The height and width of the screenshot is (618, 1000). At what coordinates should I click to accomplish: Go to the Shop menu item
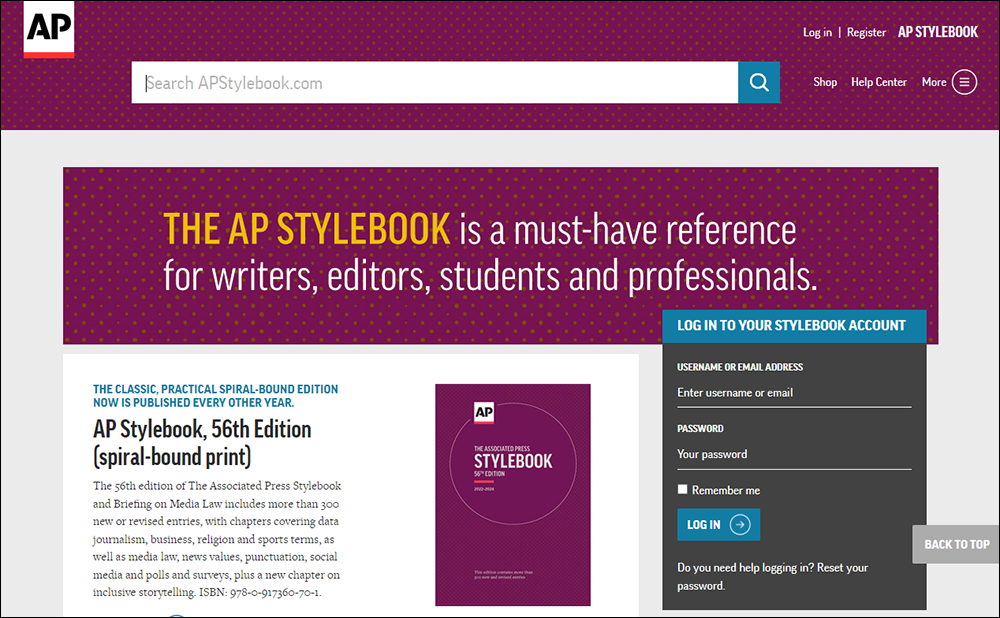click(825, 82)
